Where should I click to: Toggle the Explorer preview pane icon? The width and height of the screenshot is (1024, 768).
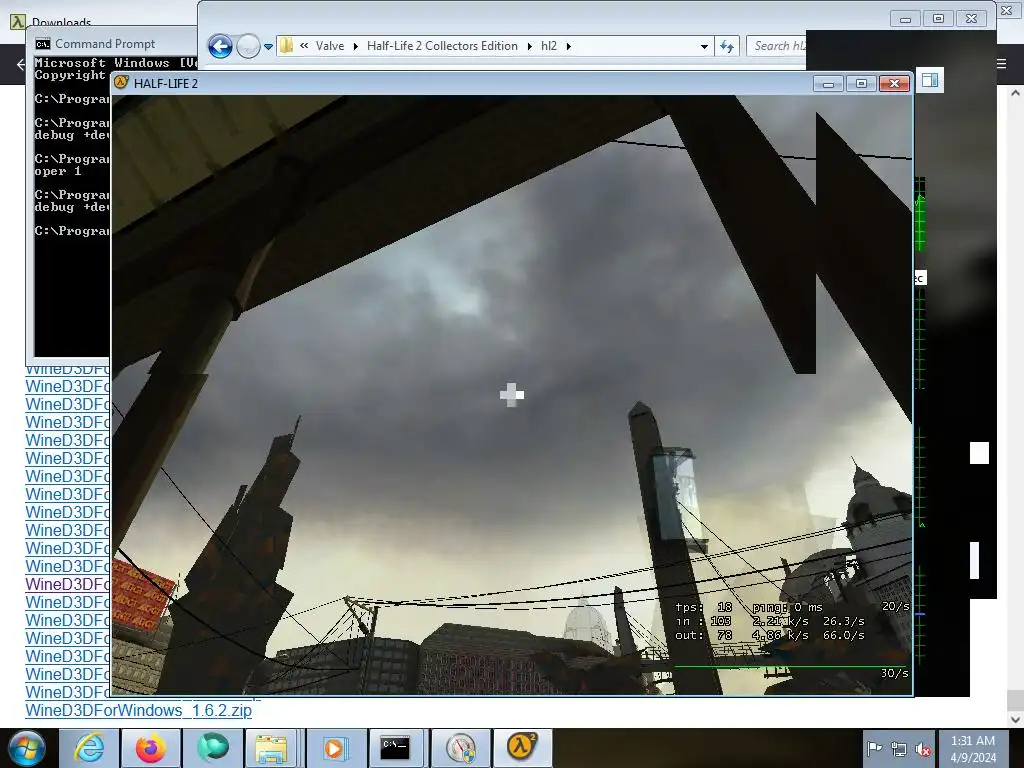click(x=930, y=80)
